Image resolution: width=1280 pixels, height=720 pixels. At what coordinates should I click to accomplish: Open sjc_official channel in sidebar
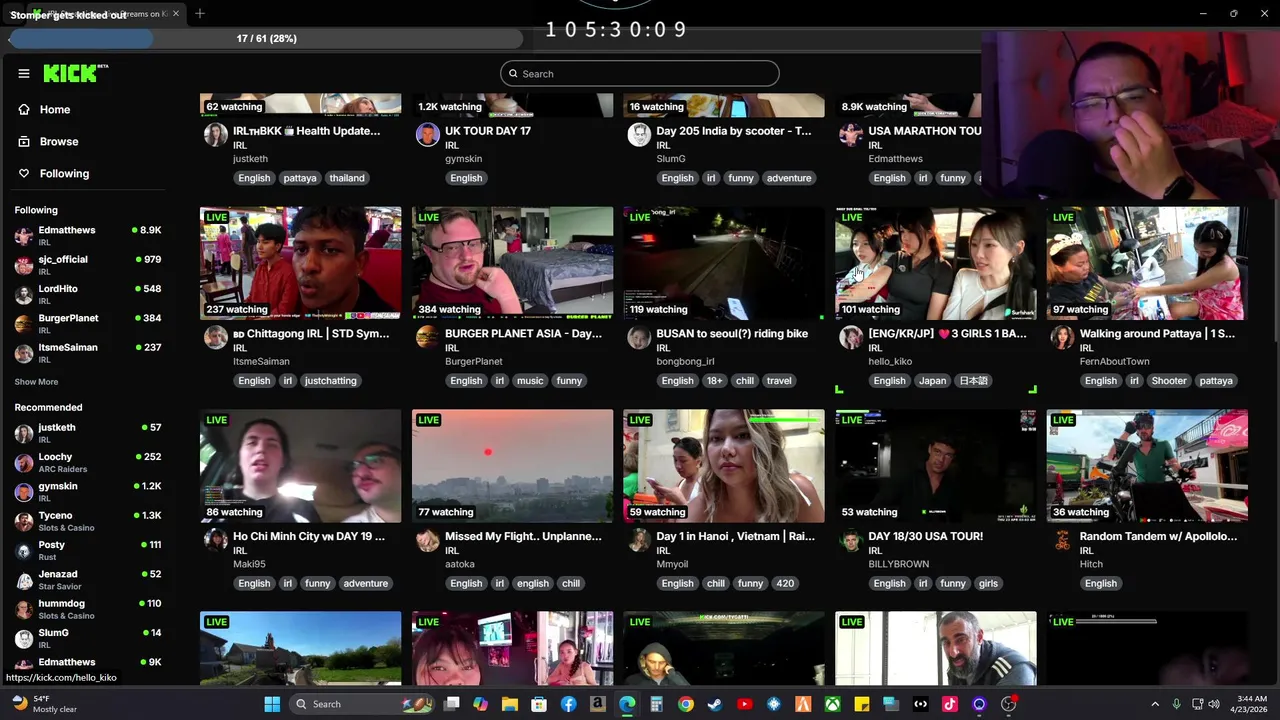coord(88,264)
